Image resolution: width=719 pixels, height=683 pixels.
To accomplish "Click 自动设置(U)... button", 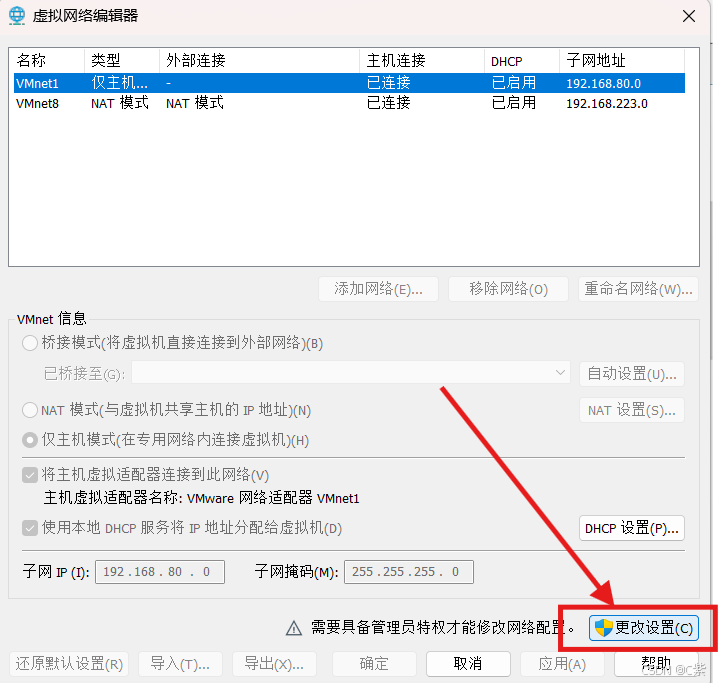I will 632,374.
